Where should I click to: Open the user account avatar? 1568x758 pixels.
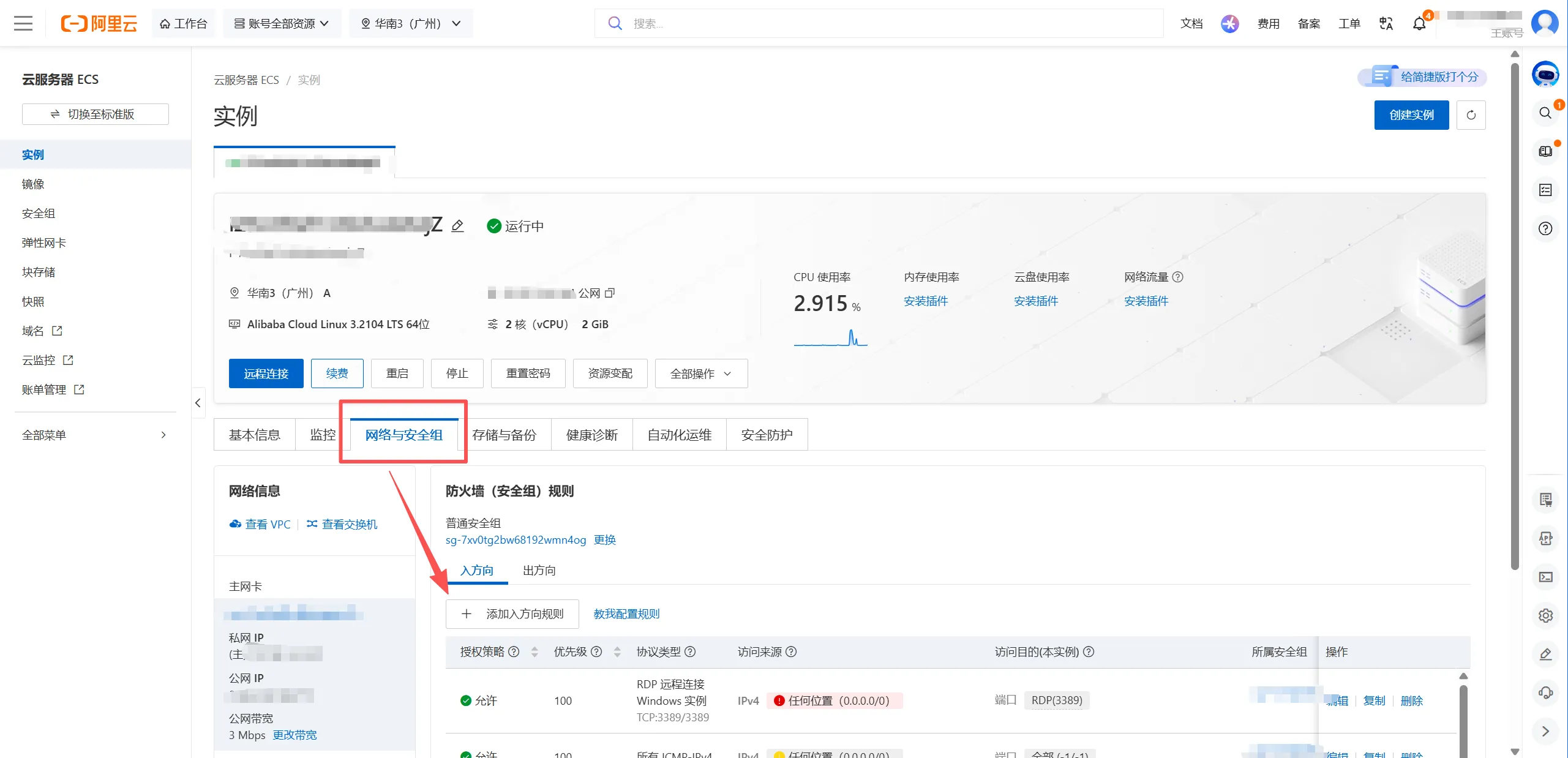[x=1545, y=23]
